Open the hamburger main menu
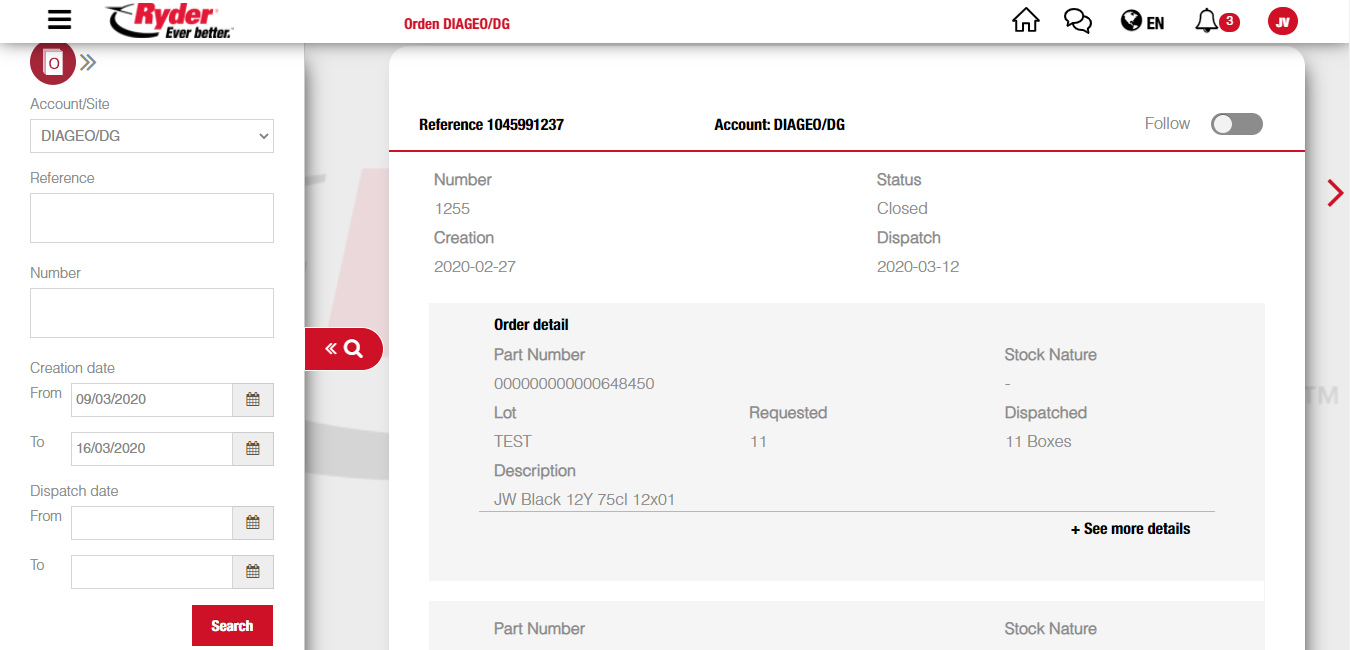Screen dimensions: 1350x650 tap(59, 20)
